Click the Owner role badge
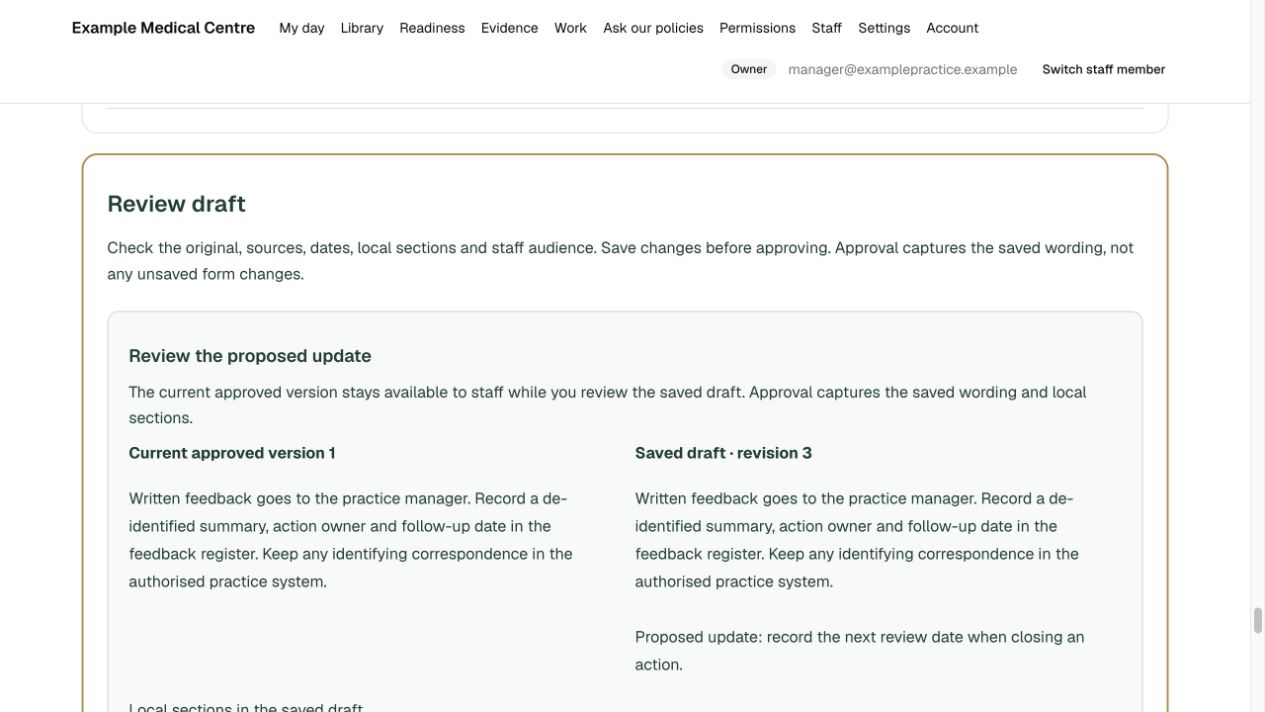1265x712 pixels. 748,69
